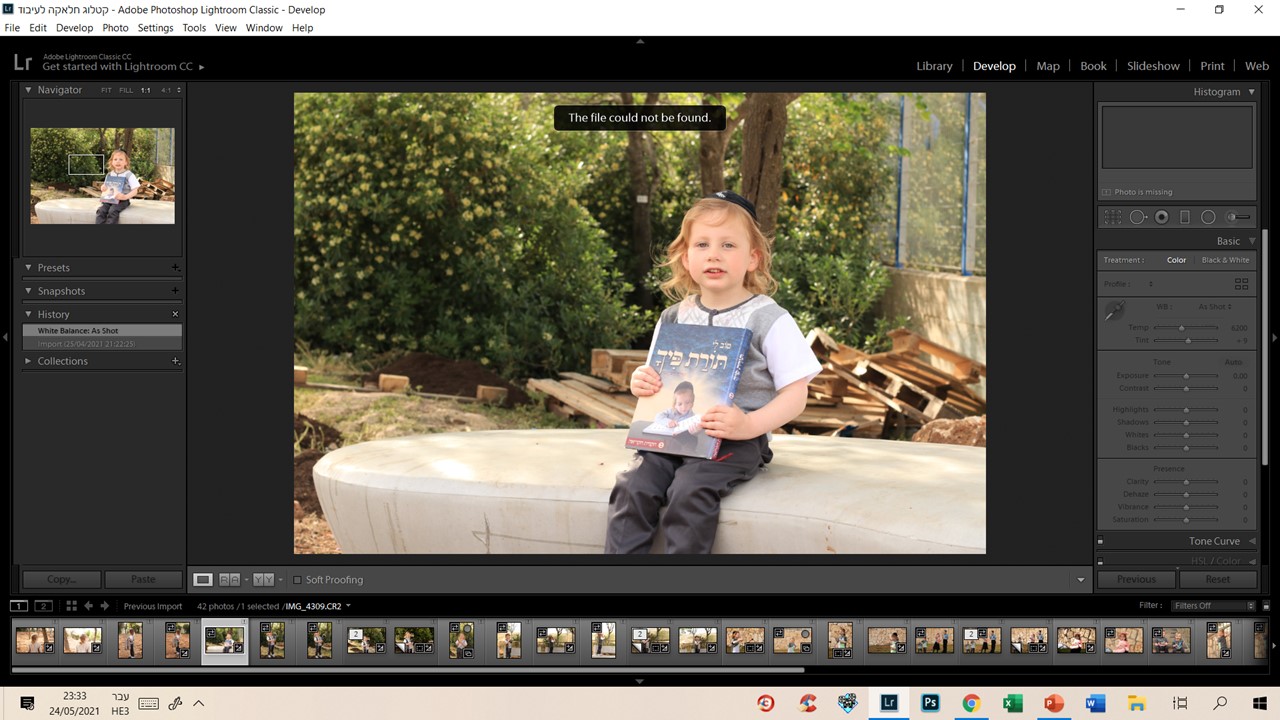The image size is (1280, 720).
Task: Set Navigator zoom to 1:1
Action: [x=146, y=90]
